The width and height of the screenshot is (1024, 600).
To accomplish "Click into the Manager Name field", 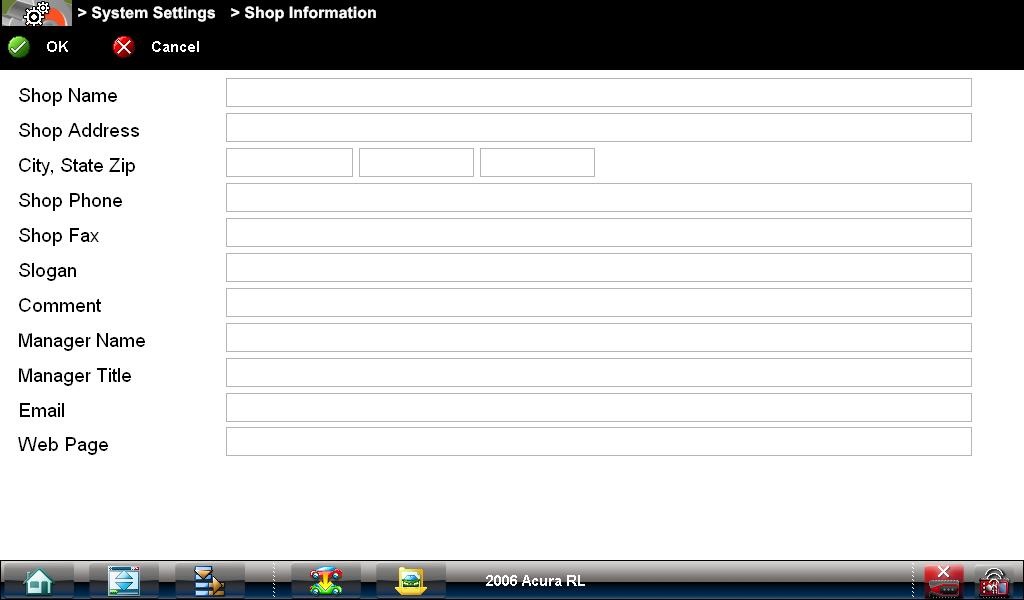I will pos(598,338).
